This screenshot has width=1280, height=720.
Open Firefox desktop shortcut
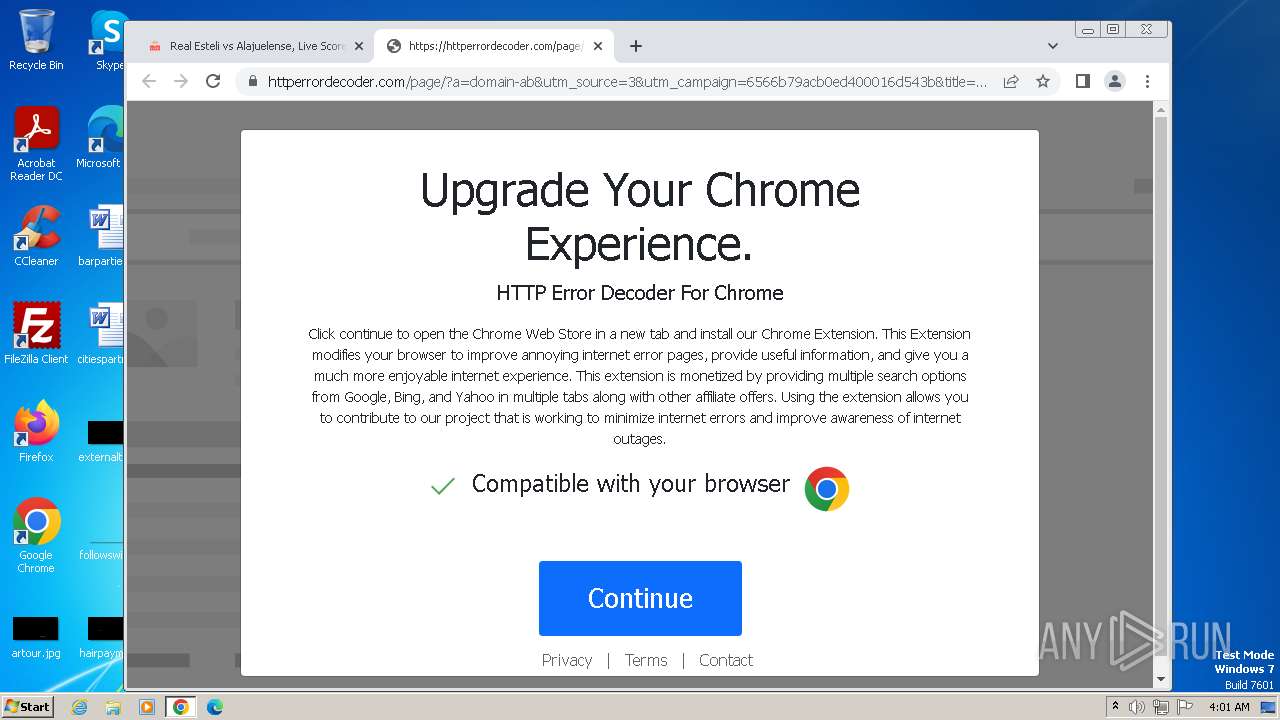pos(36,431)
